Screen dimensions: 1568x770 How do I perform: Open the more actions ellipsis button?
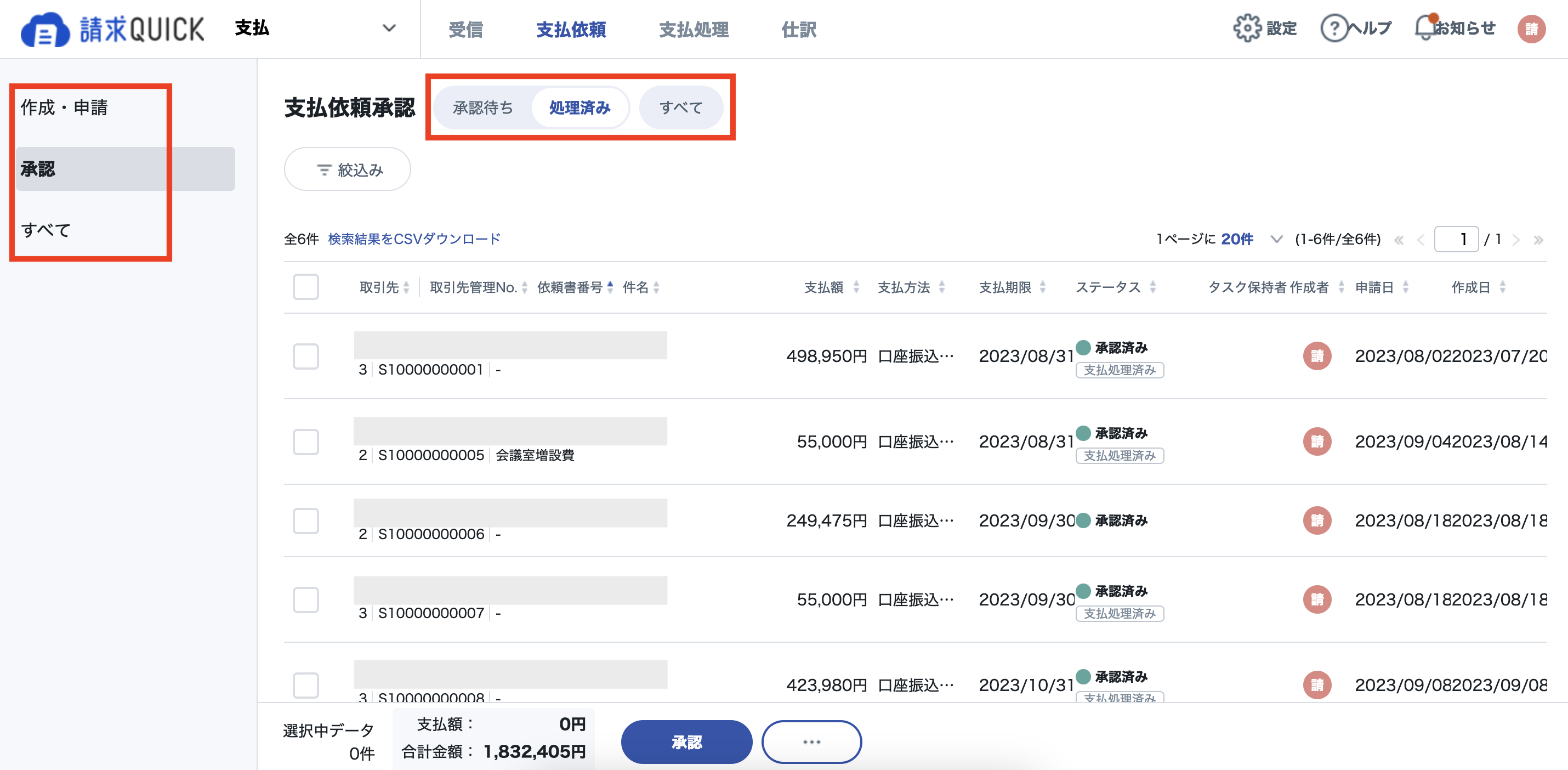point(811,742)
